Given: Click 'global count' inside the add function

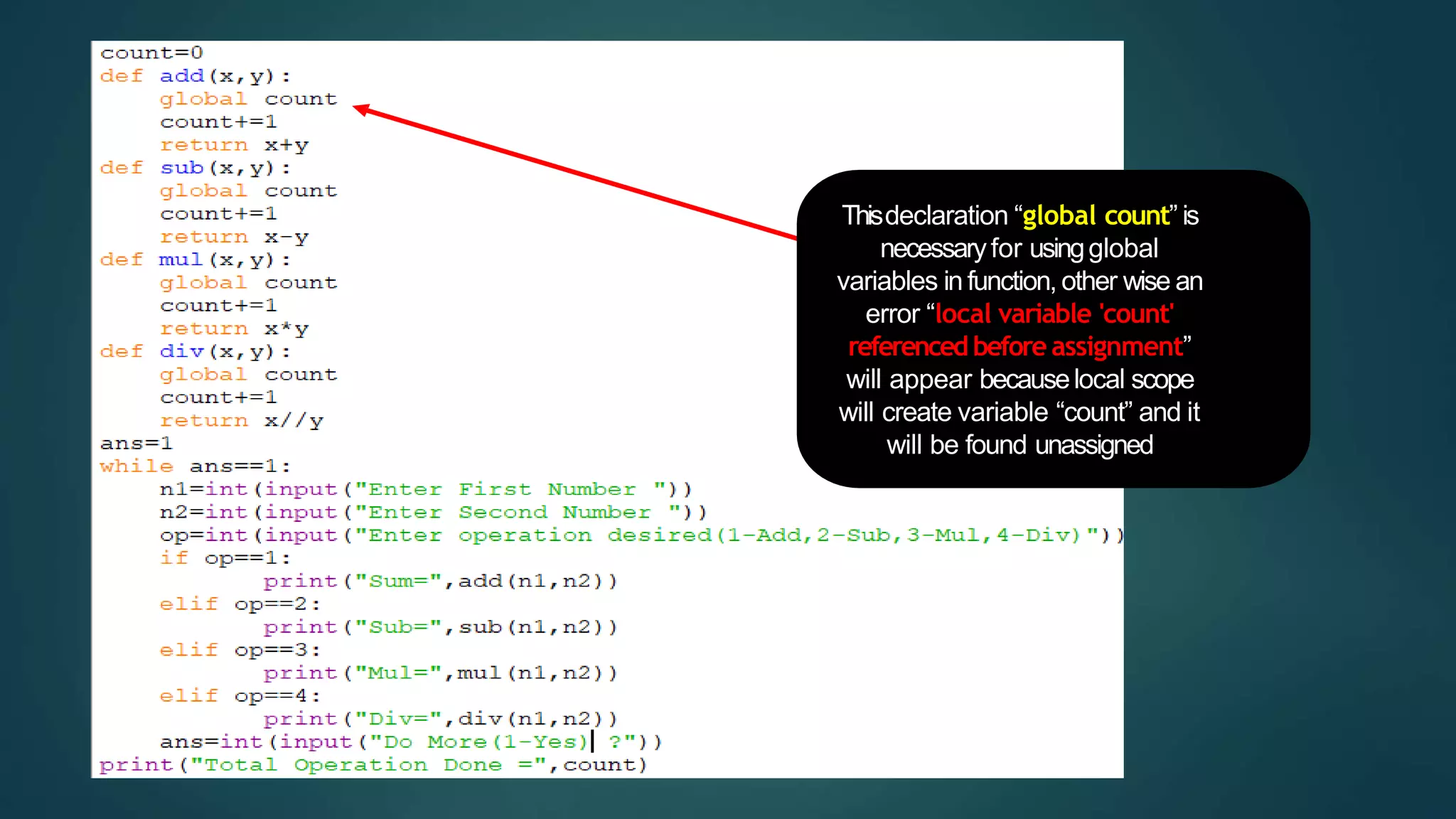Looking at the screenshot, I should (x=248, y=100).
